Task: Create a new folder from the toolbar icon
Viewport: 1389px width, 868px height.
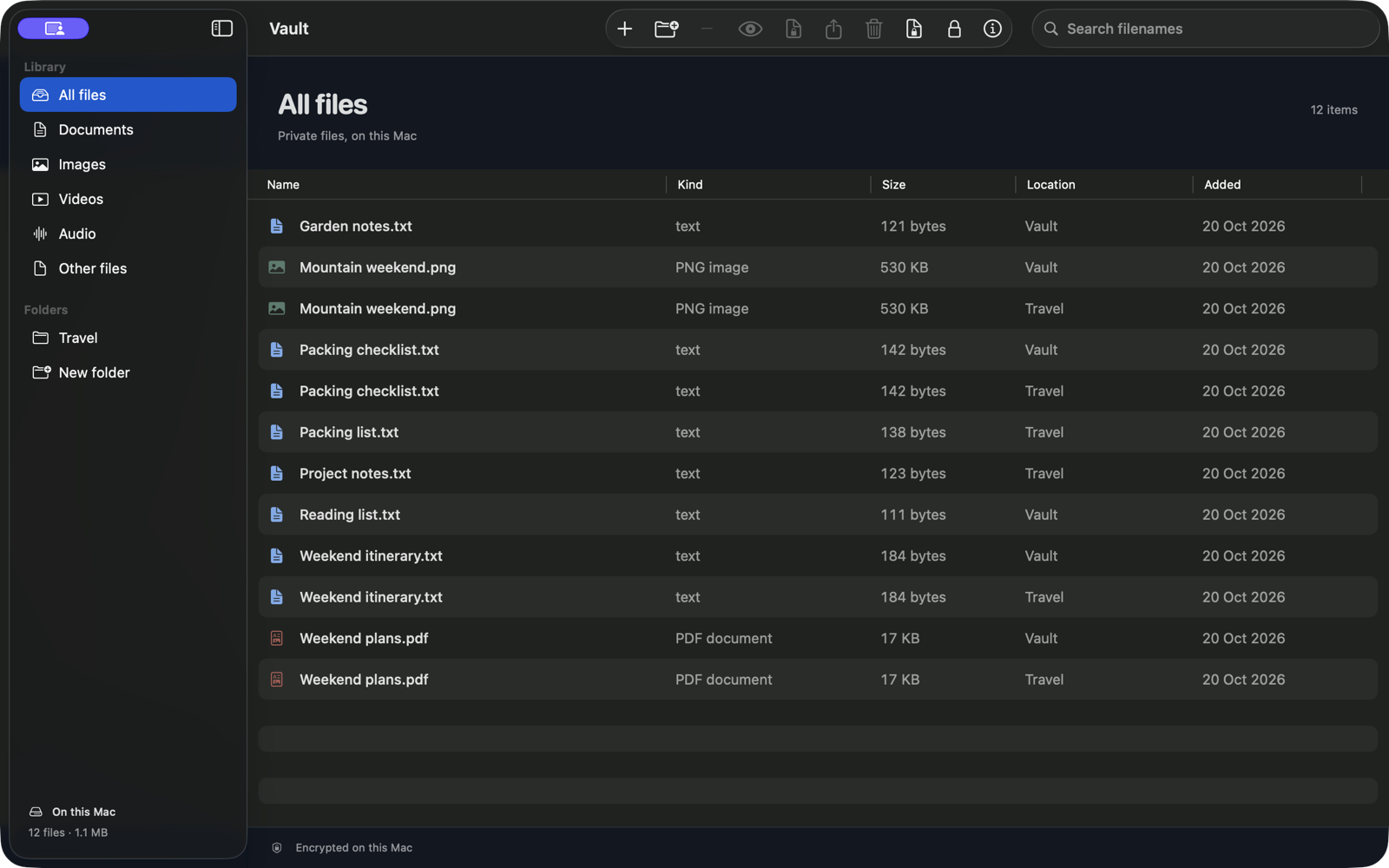Action: [666, 29]
